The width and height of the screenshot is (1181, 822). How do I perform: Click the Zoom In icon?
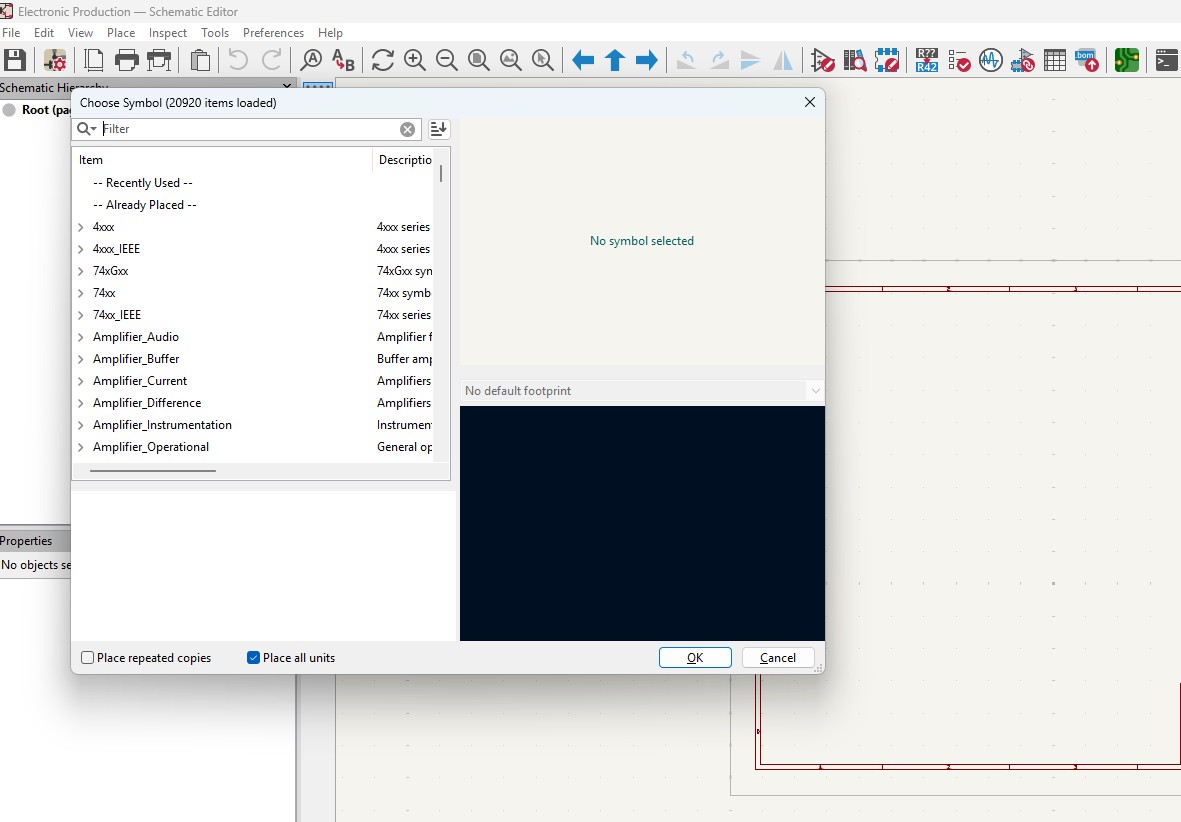pyautogui.click(x=415, y=60)
